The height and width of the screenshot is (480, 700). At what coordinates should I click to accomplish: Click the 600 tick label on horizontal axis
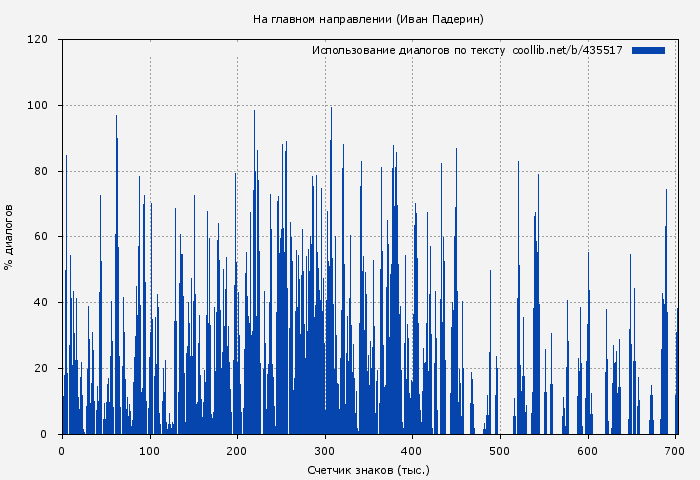point(588,451)
